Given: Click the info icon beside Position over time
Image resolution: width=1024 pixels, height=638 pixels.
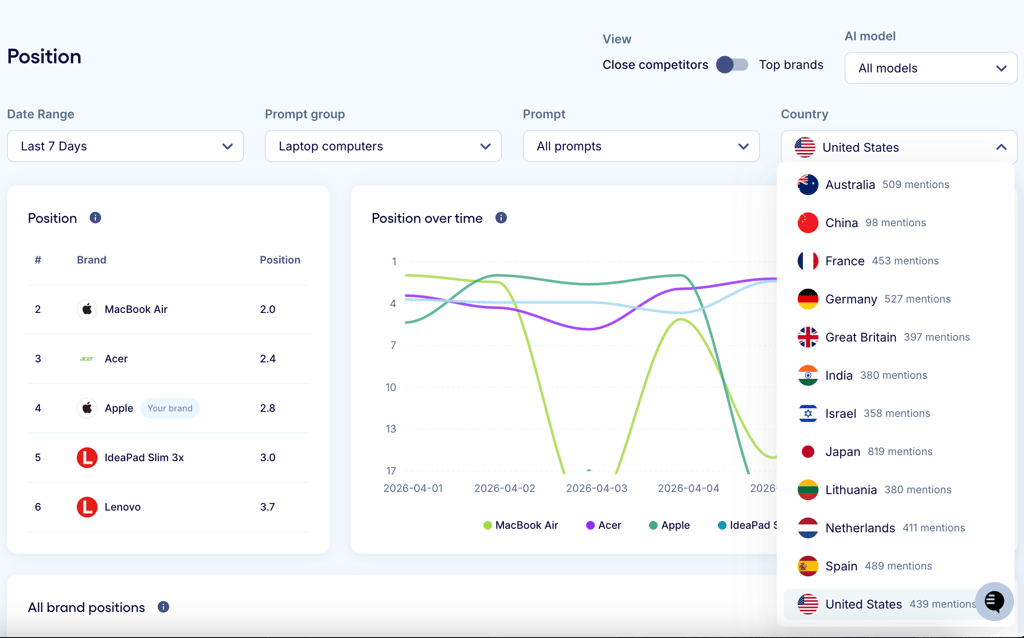Looking at the screenshot, I should 501,217.
